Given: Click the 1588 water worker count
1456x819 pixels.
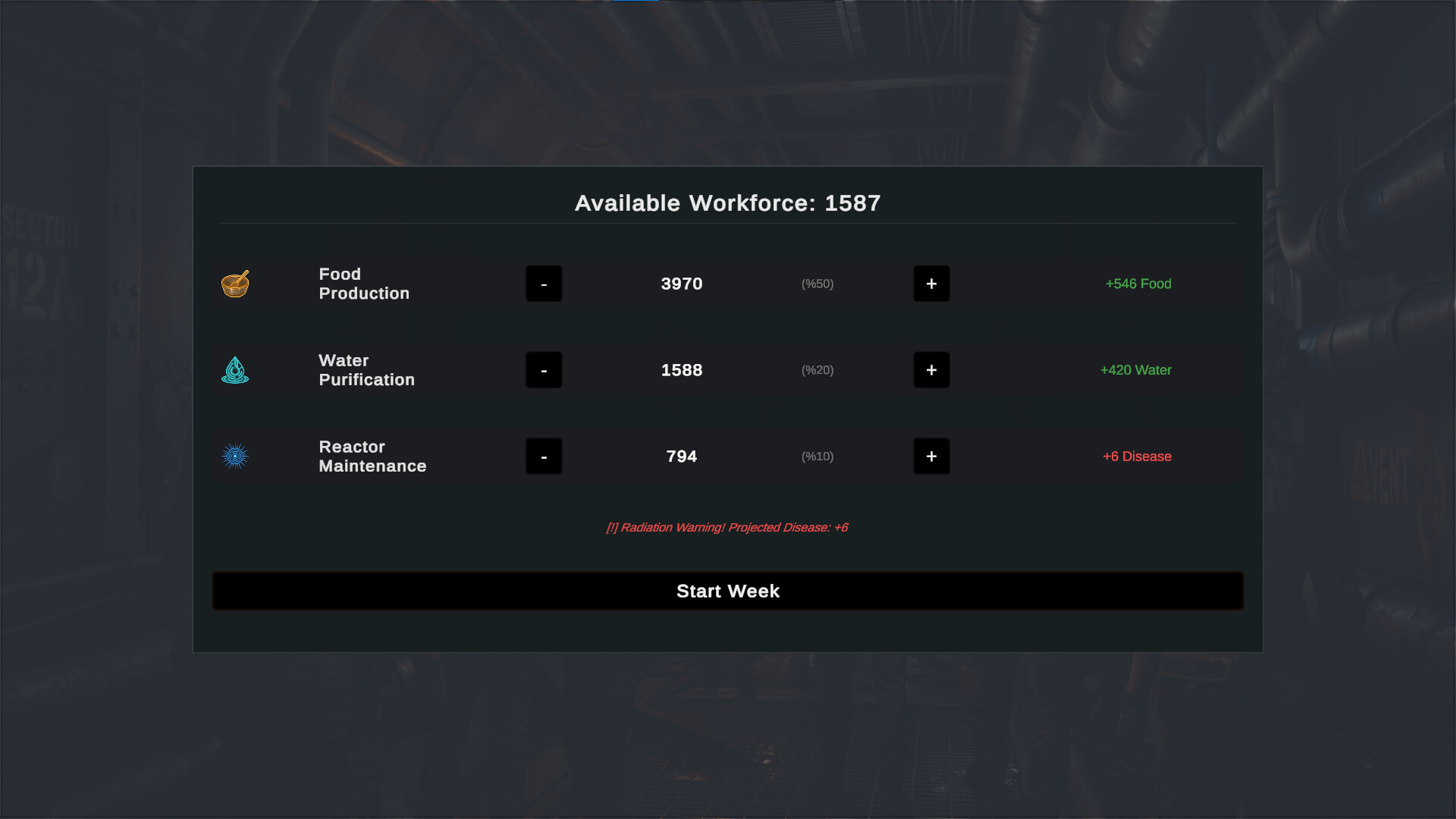Looking at the screenshot, I should point(682,370).
